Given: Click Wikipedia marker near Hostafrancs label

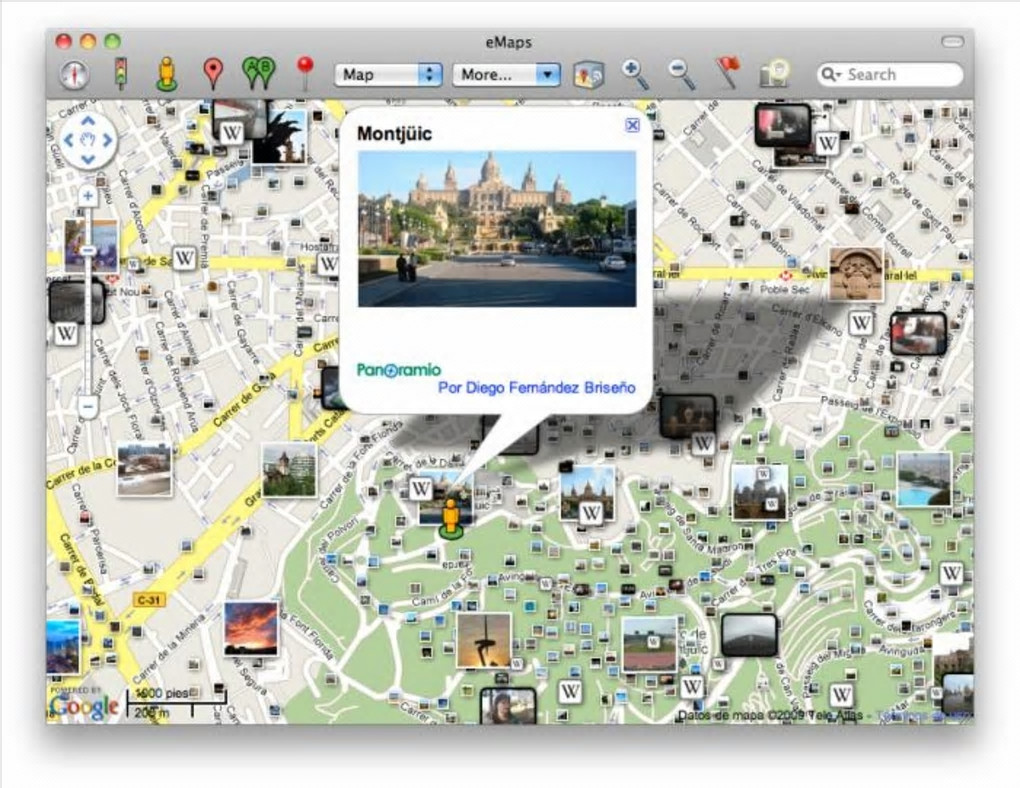Looking at the screenshot, I should tap(328, 264).
